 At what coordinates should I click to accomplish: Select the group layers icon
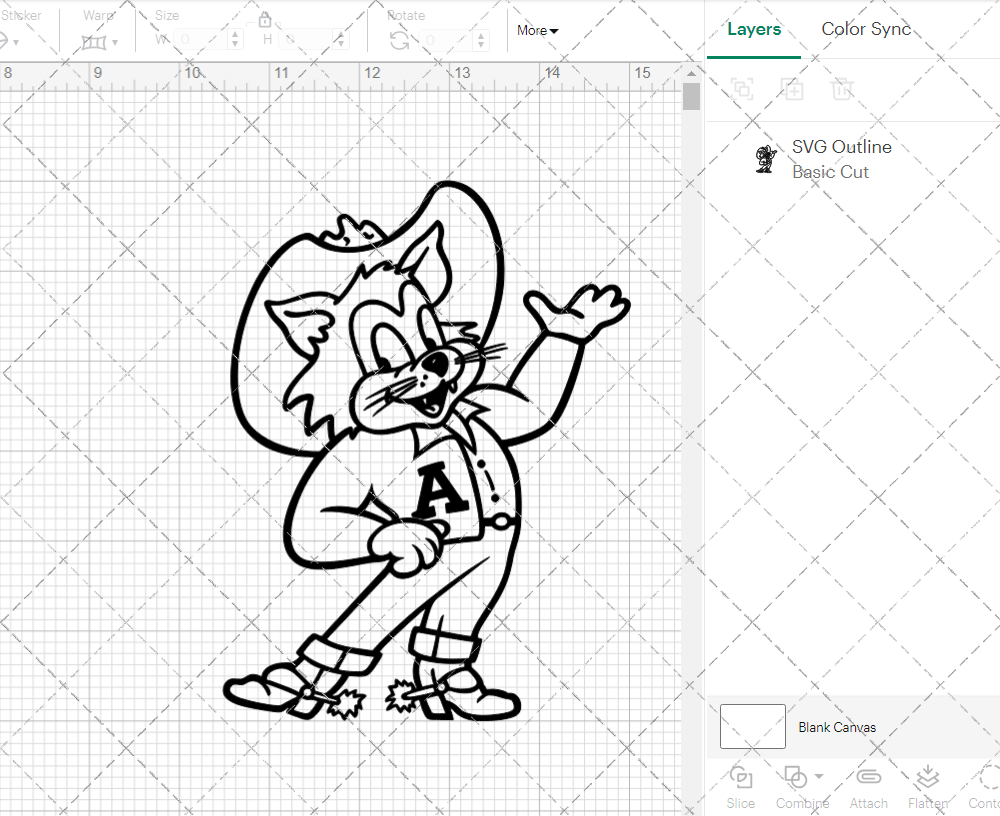(743, 89)
